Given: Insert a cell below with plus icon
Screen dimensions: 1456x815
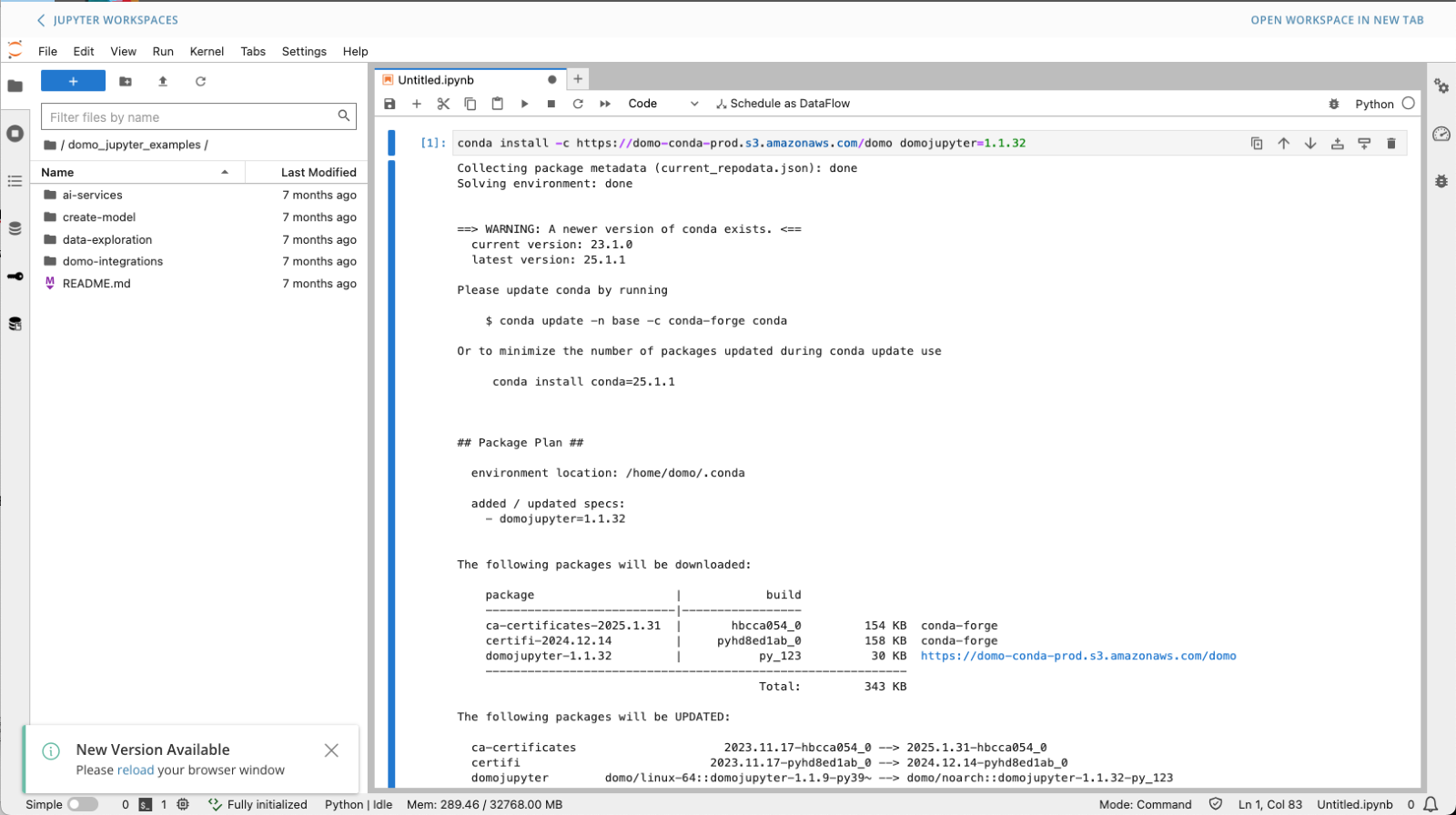Looking at the screenshot, I should pyautogui.click(x=417, y=104).
